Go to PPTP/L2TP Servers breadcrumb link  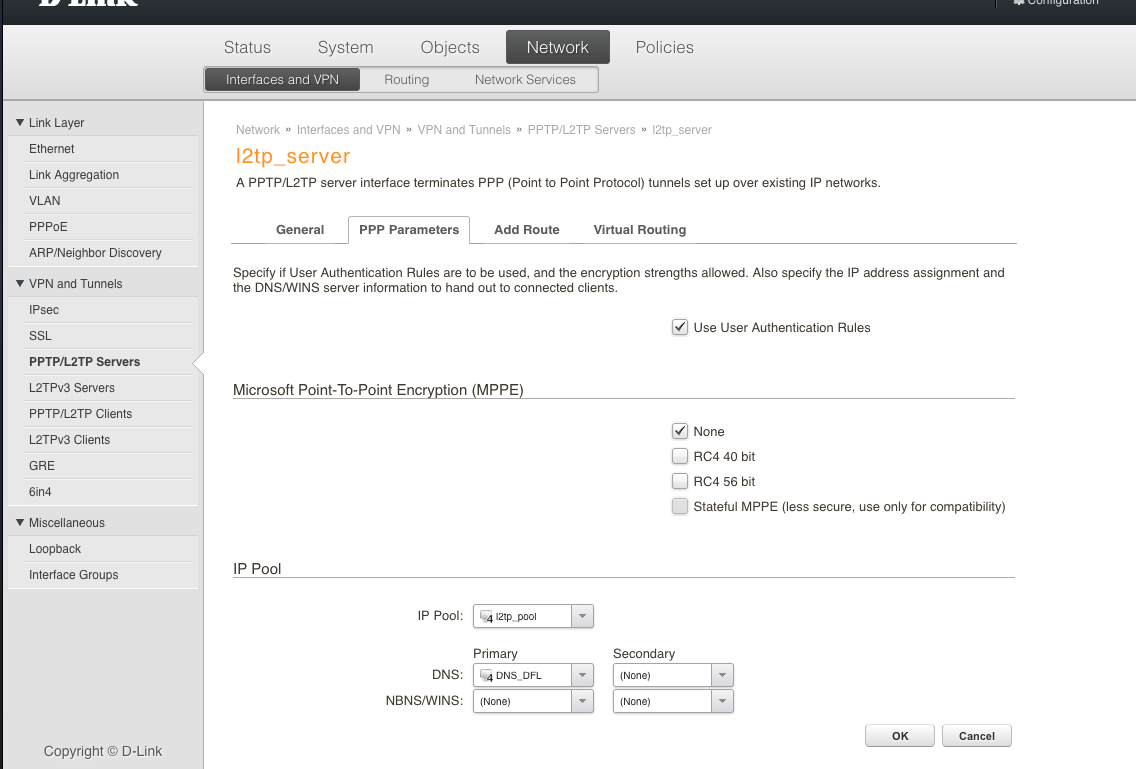[581, 130]
